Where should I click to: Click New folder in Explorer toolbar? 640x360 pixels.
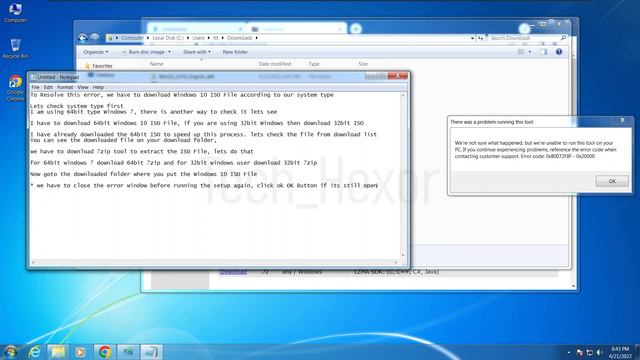235,52
